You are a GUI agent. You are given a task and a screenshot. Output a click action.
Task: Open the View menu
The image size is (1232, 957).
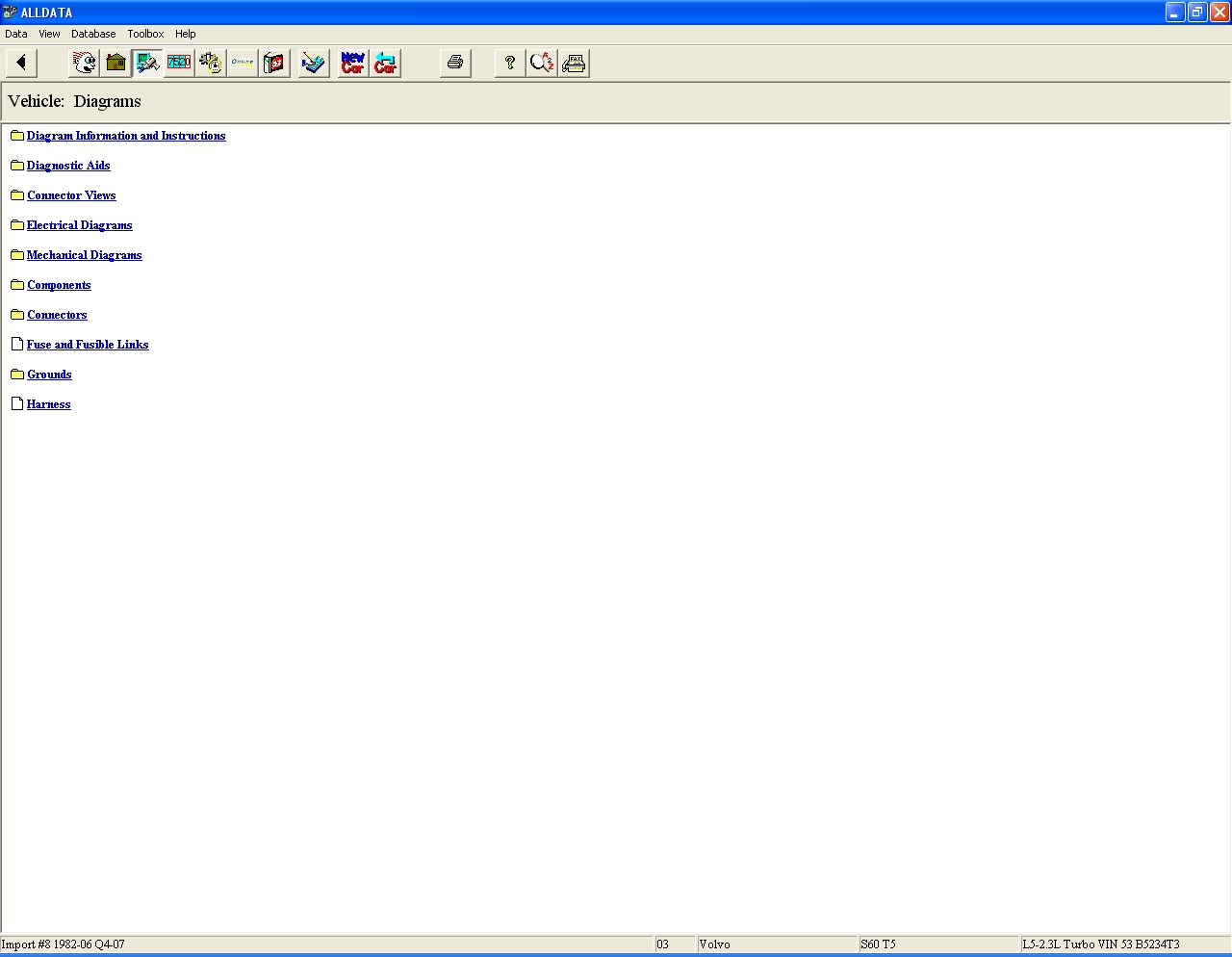click(49, 34)
